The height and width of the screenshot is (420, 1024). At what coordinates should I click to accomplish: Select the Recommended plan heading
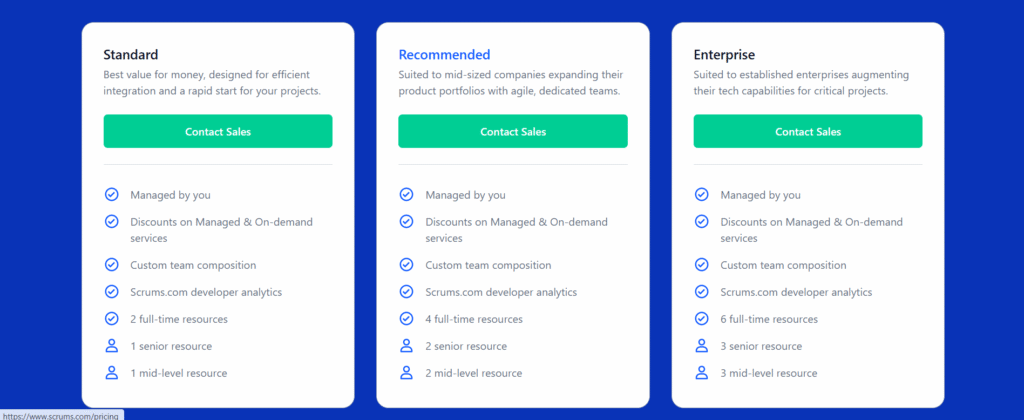(x=444, y=54)
